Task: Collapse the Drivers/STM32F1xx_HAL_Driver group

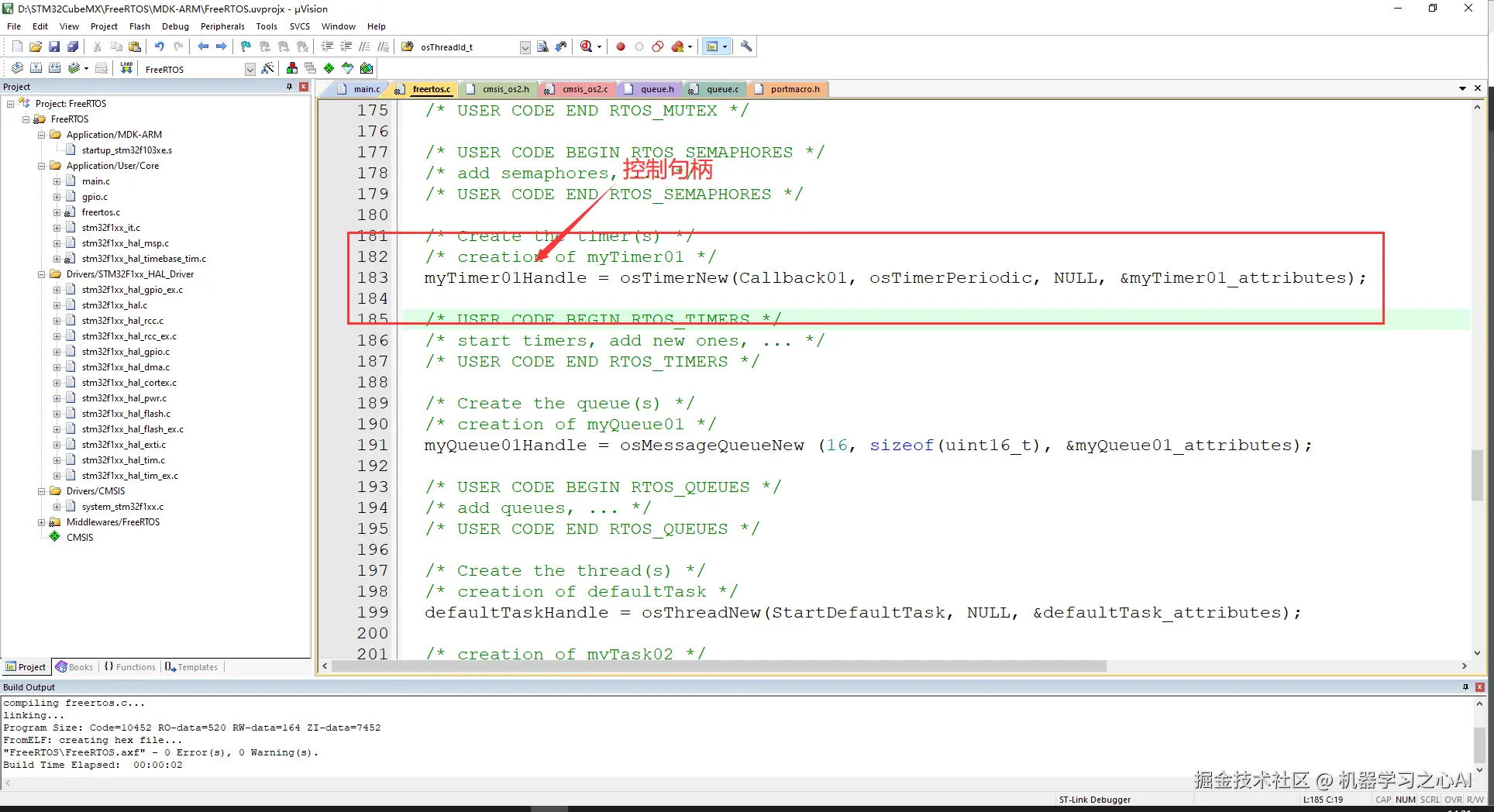Action: (x=42, y=274)
